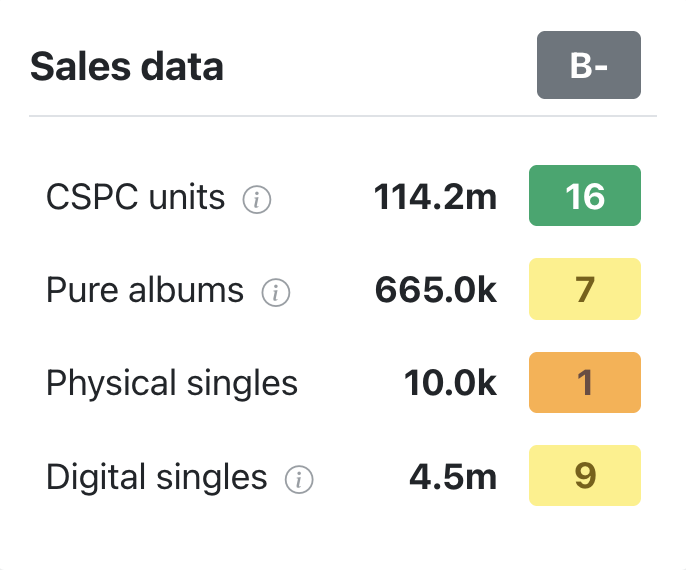Select the Physical singles label
Screen dimensions: 686x570
[172, 383]
